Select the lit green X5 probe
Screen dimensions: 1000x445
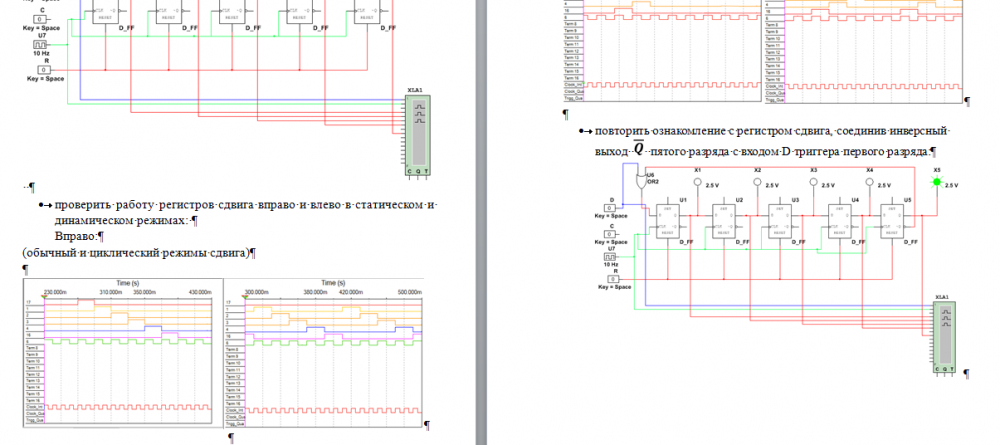(x=937, y=183)
